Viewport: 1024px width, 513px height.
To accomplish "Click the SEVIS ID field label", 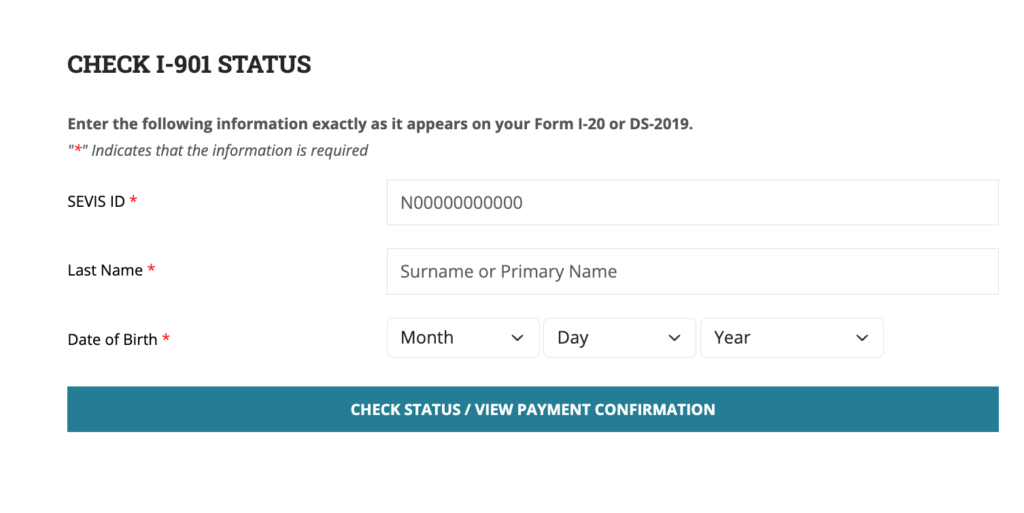I will click(x=96, y=201).
